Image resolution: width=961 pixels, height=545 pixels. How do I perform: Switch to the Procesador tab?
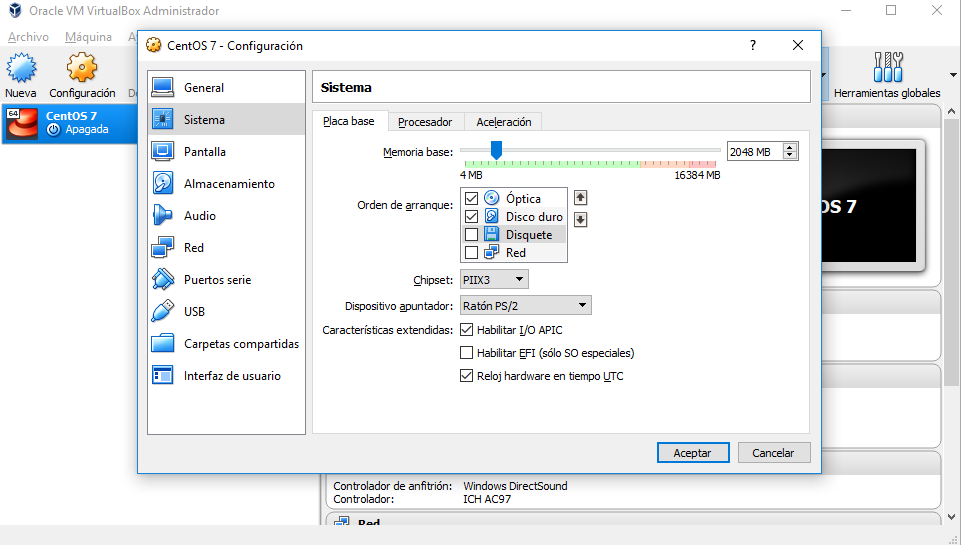click(425, 122)
